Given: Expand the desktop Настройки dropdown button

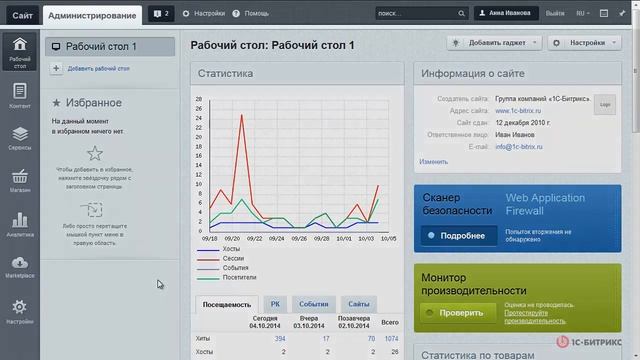Looking at the screenshot, I should (584, 43).
